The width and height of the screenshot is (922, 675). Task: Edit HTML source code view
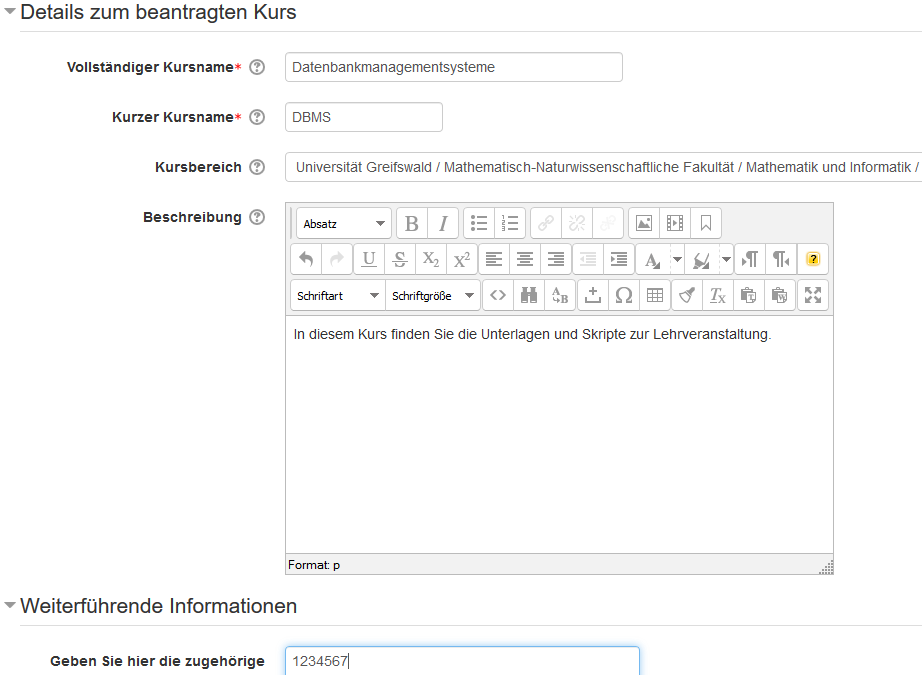[498, 295]
